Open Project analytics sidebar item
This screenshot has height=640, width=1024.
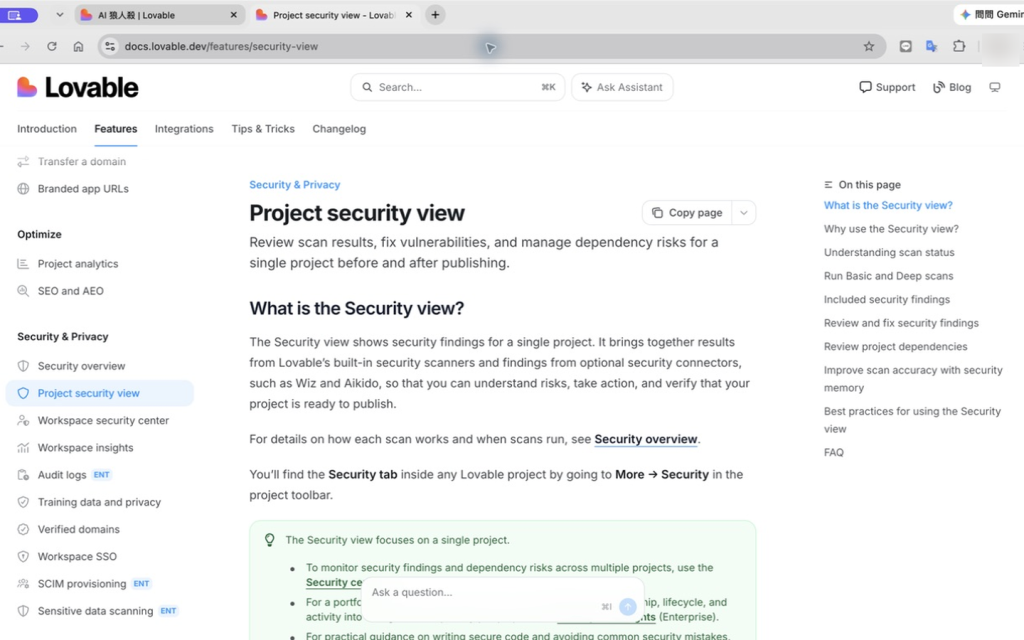100,264
